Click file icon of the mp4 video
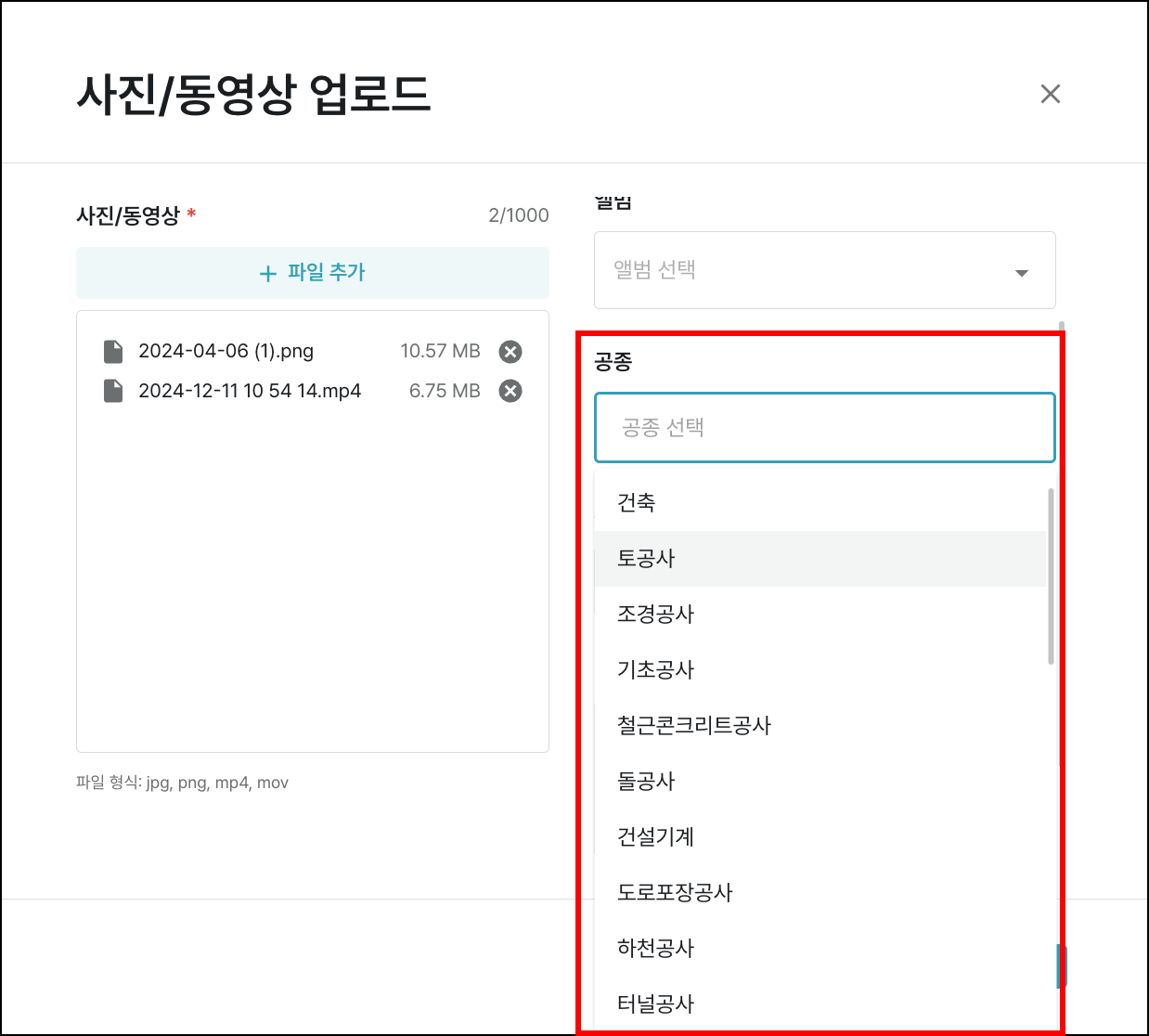Viewport: 1149px width, 1036px height. pyautogui.click(x=113, y=391)
